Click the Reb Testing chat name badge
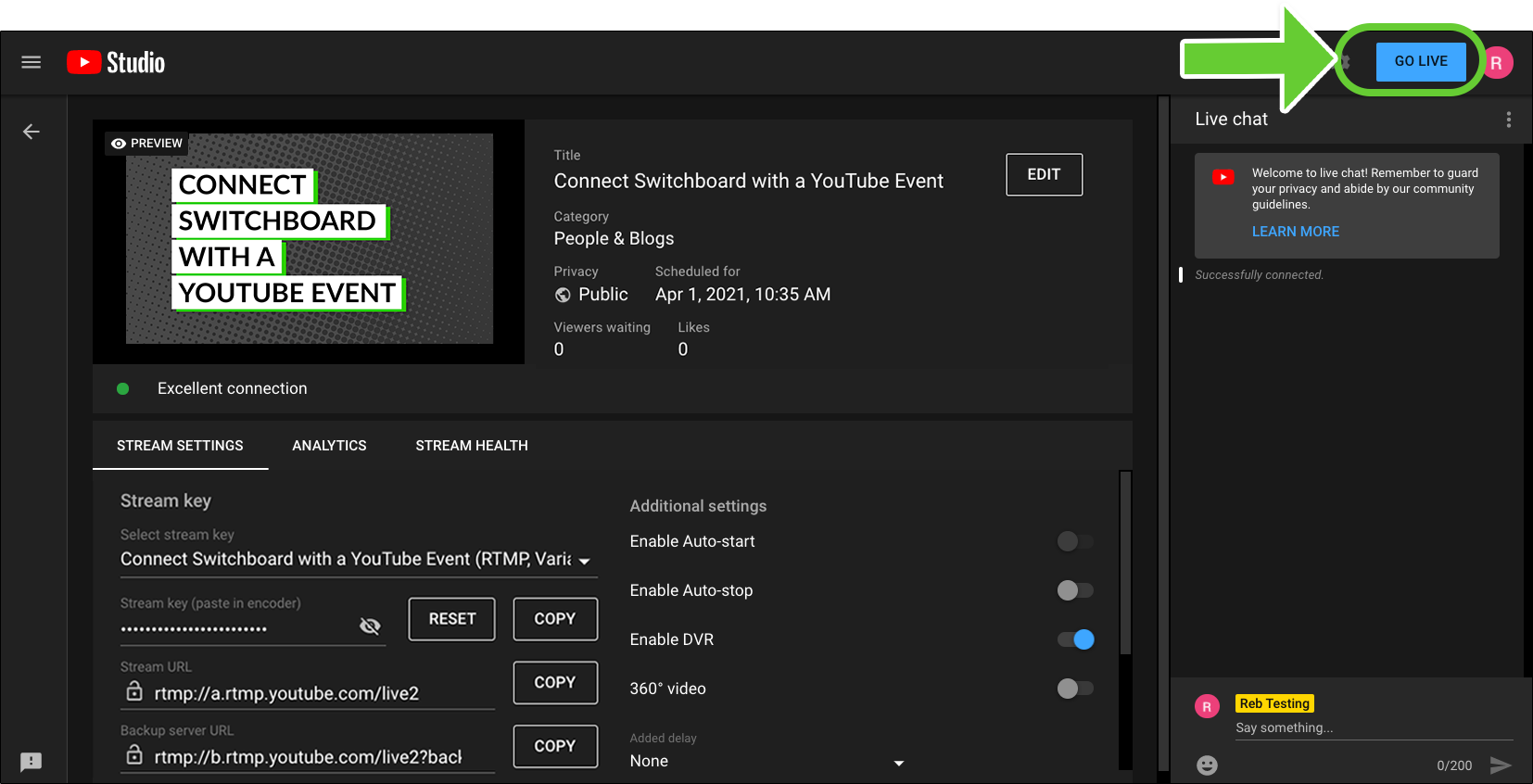The height and width of the screenshot is (784, 1533). click(x=1275, y=703)
